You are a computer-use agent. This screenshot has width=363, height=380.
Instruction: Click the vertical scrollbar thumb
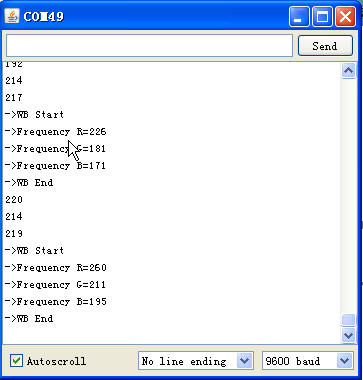tap(348, 320)
